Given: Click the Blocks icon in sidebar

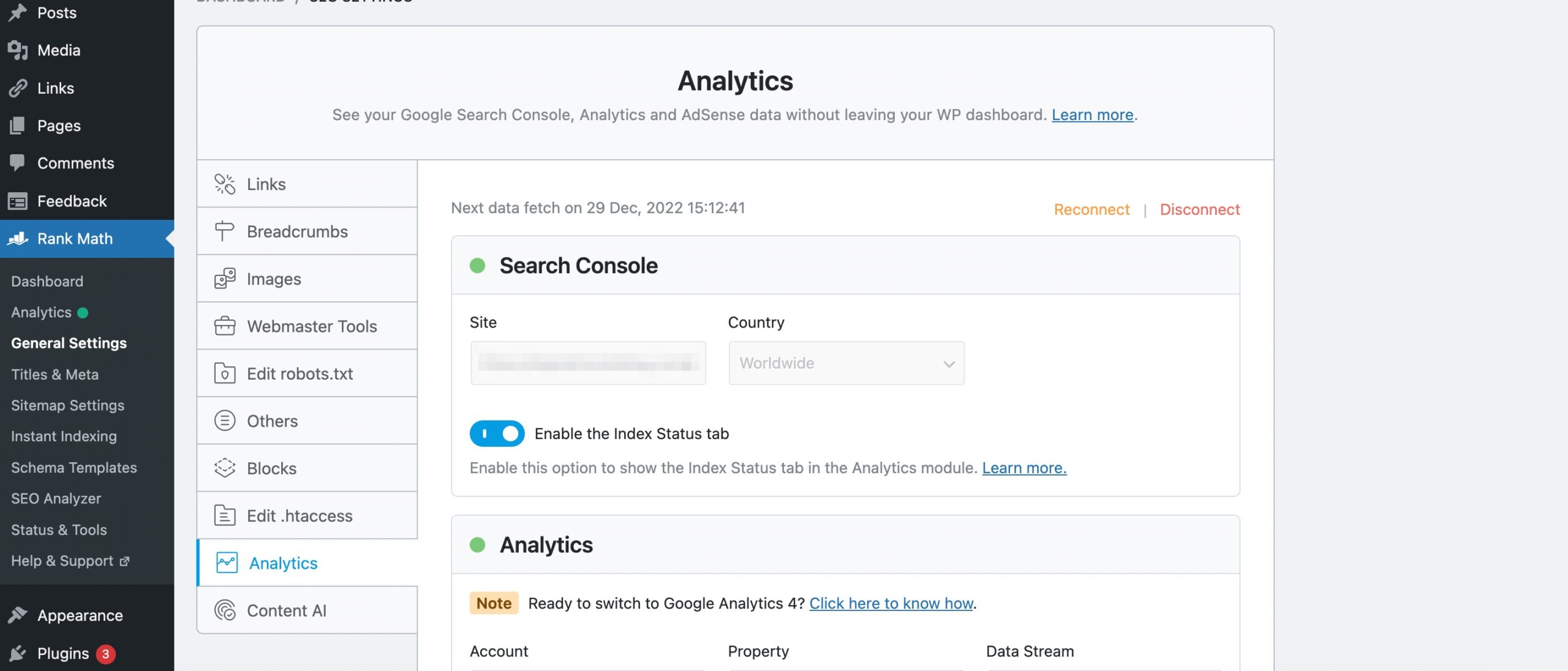Looking at the screenshot, I should click(x=224, y=467).
